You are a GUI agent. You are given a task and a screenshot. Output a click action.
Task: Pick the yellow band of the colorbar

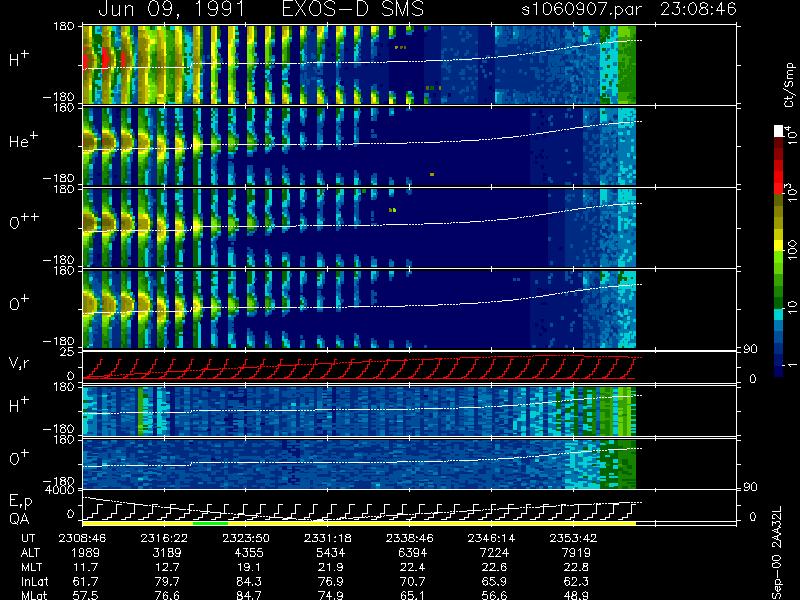(779, 246)
